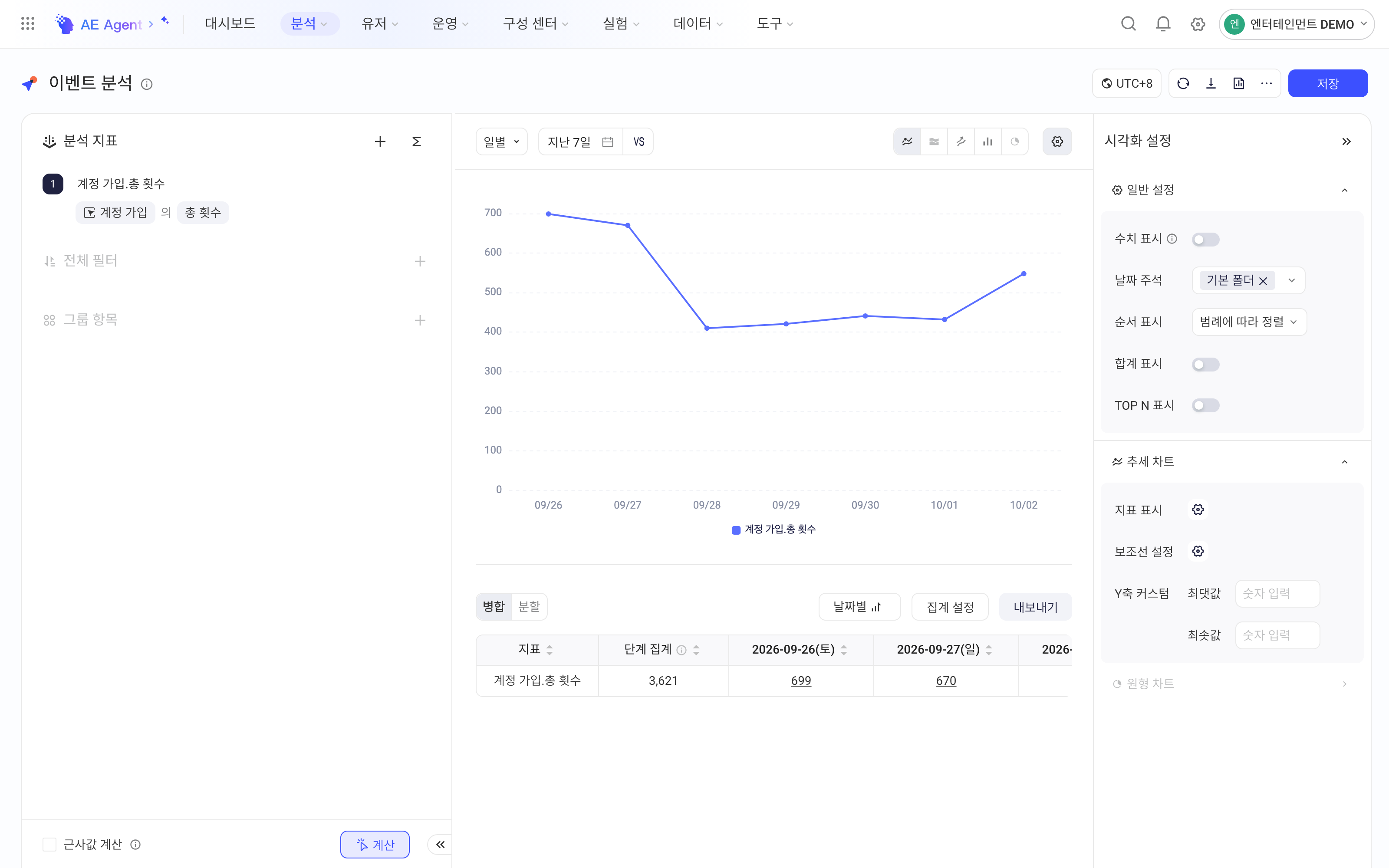This screenshot has height=868, width=1389.
Task: Switch to the 분할 table tab
Action: pos(529,607)
